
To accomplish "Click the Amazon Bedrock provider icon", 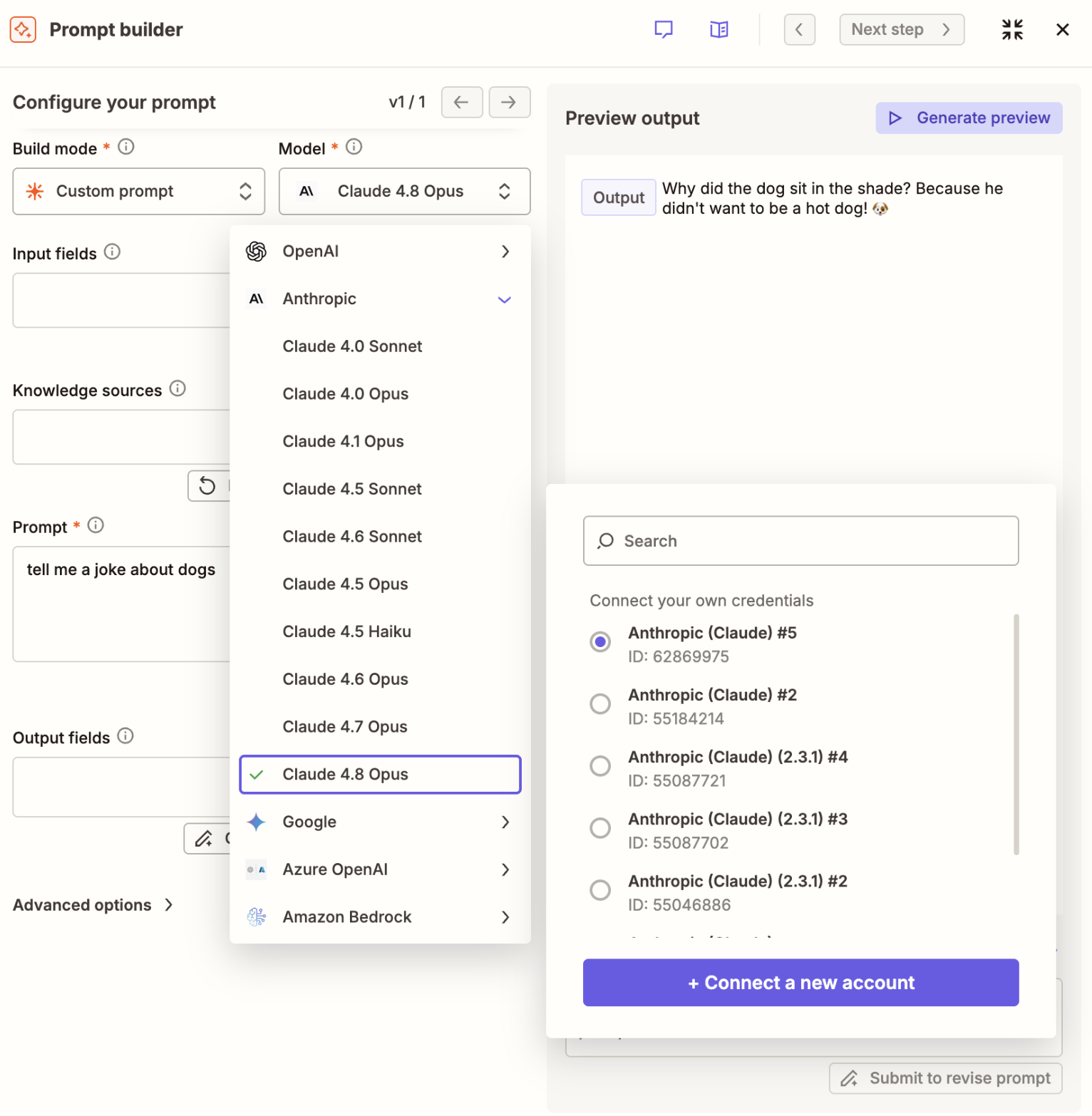I will point(256,917).
